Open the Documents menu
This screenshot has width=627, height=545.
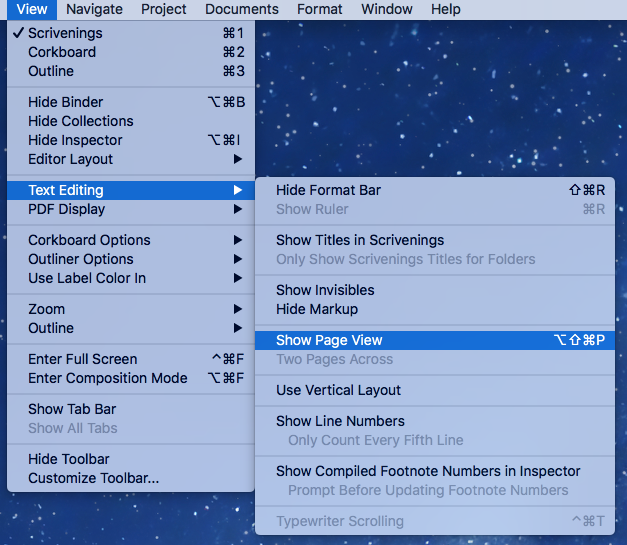tap(242, 9)
